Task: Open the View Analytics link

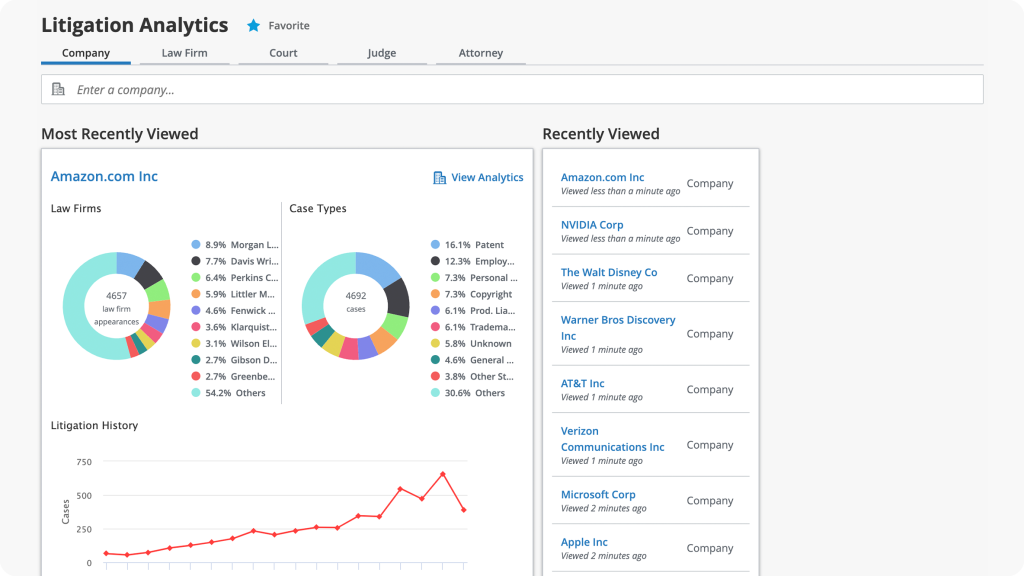Action: pyautogui.click(x=486, y=177)
